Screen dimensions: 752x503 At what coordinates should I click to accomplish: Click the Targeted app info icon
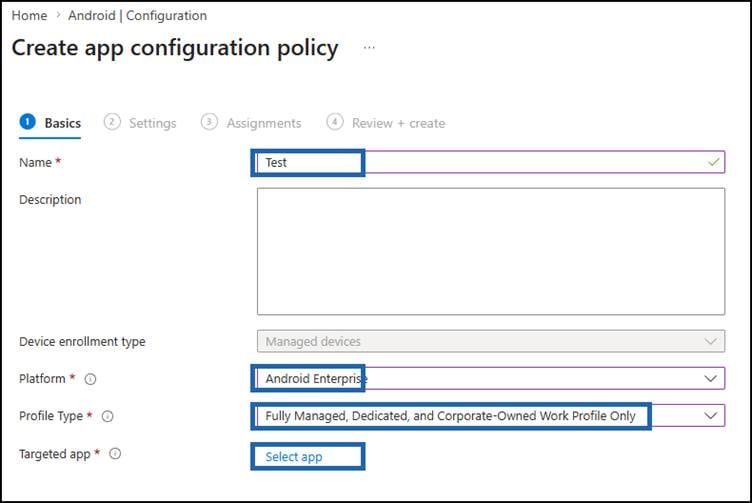pyautogui.click(x=115, y=453)
